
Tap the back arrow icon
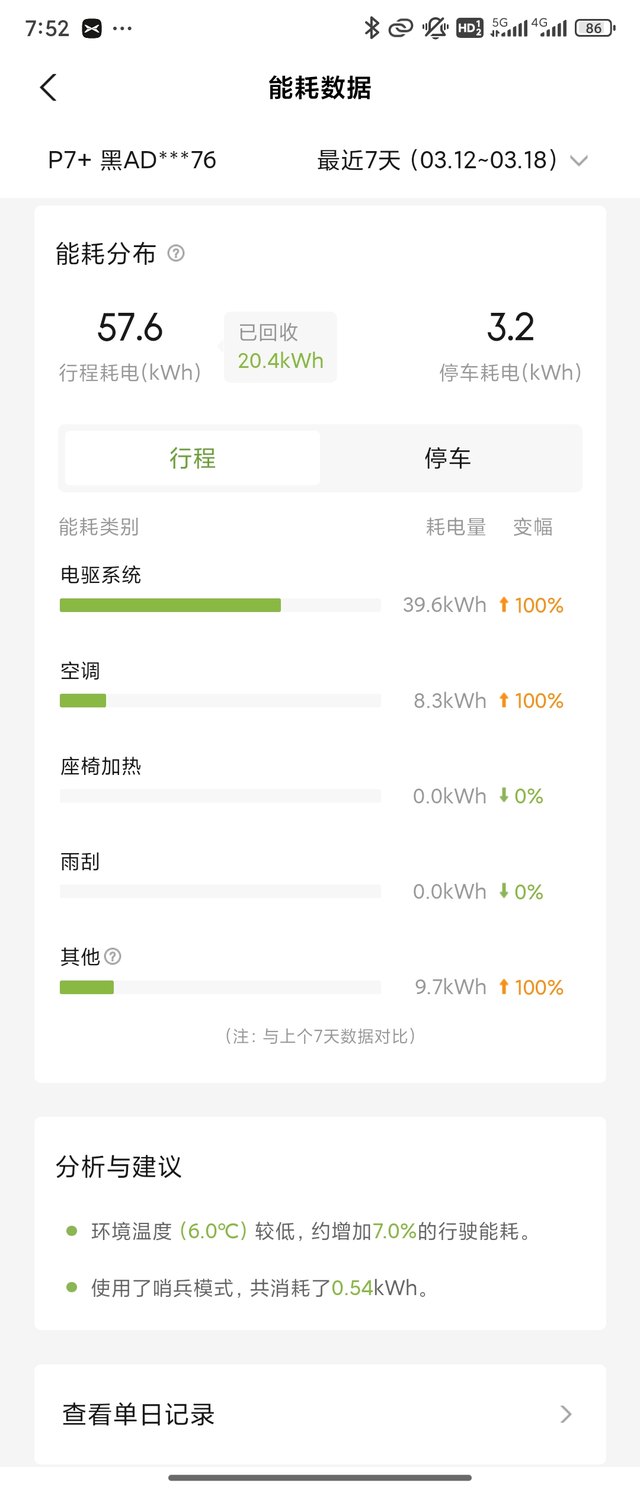coord(48,88)
